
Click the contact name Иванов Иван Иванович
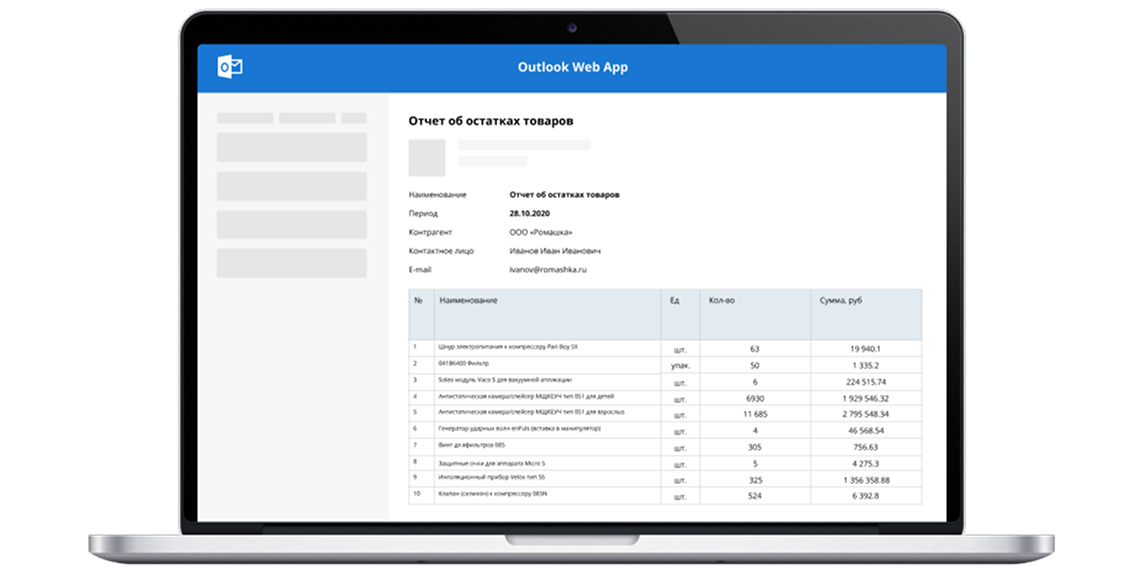coord(555,251)
